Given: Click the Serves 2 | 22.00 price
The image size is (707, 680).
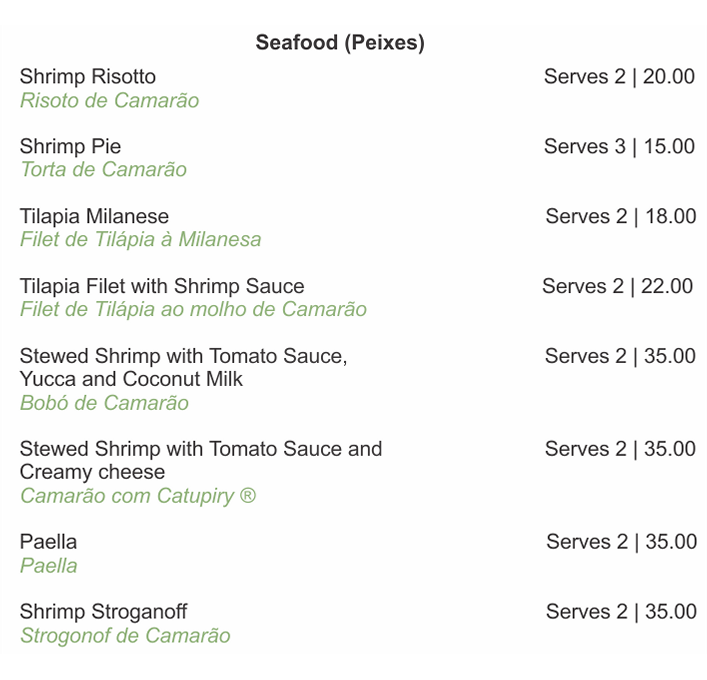Looking at the screenshot, I should [x=617, y=287].
